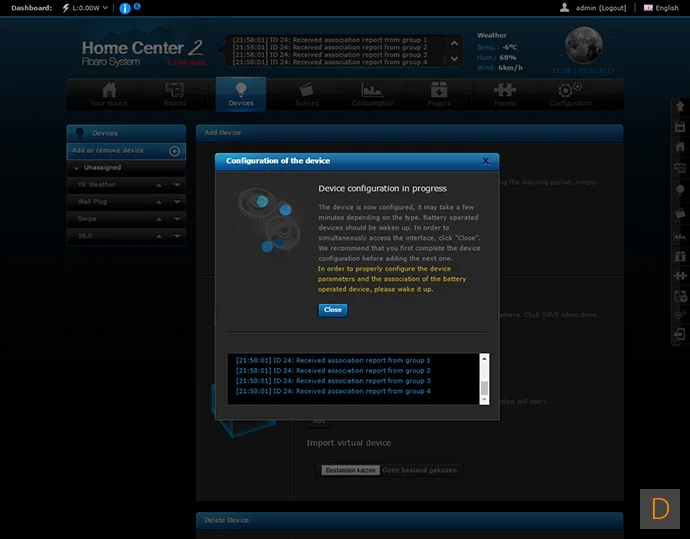Move Swipe up

pos(159,220)
